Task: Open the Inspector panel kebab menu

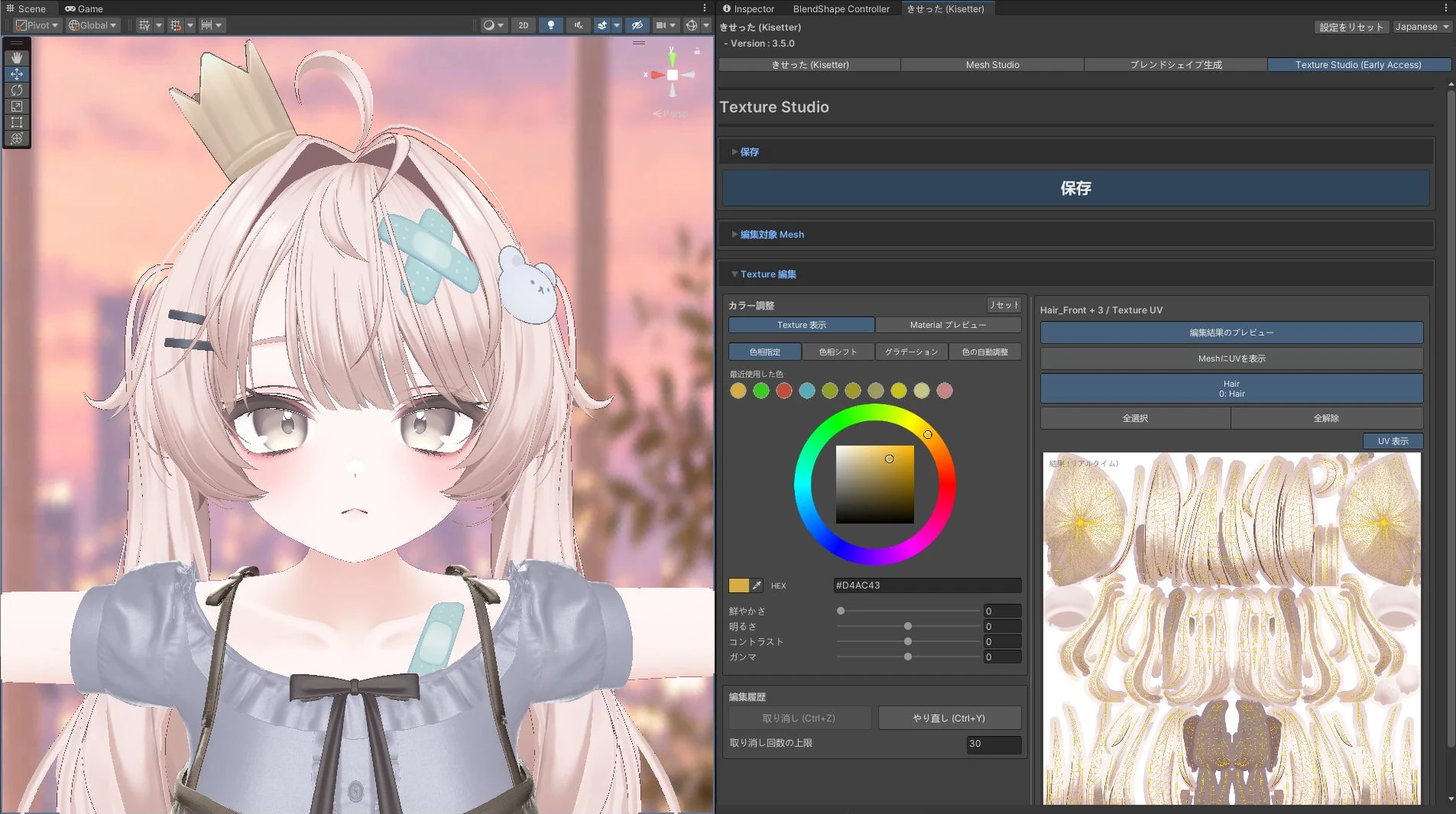Action: [1446, 8]
